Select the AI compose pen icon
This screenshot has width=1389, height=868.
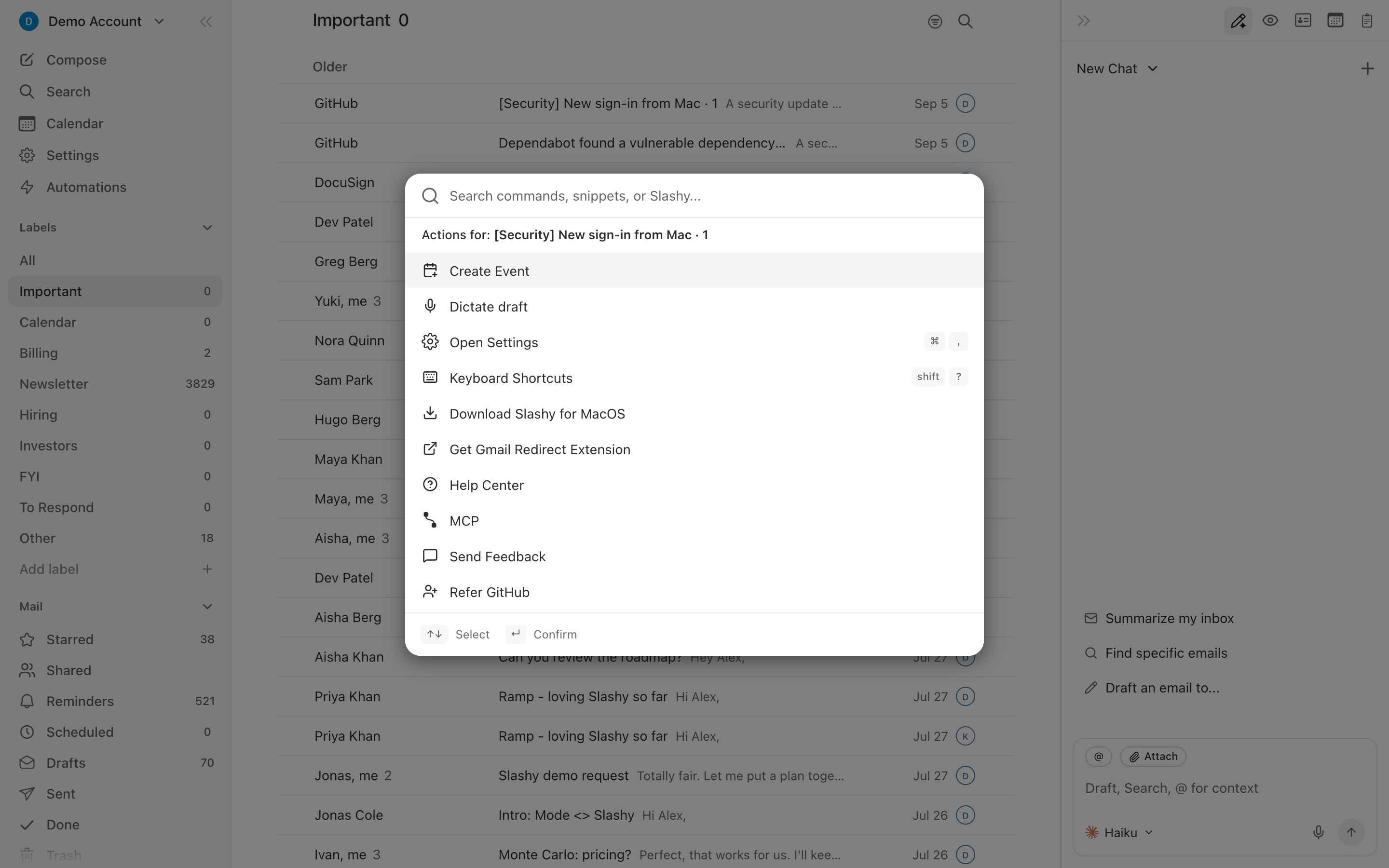click(1238, 21)
